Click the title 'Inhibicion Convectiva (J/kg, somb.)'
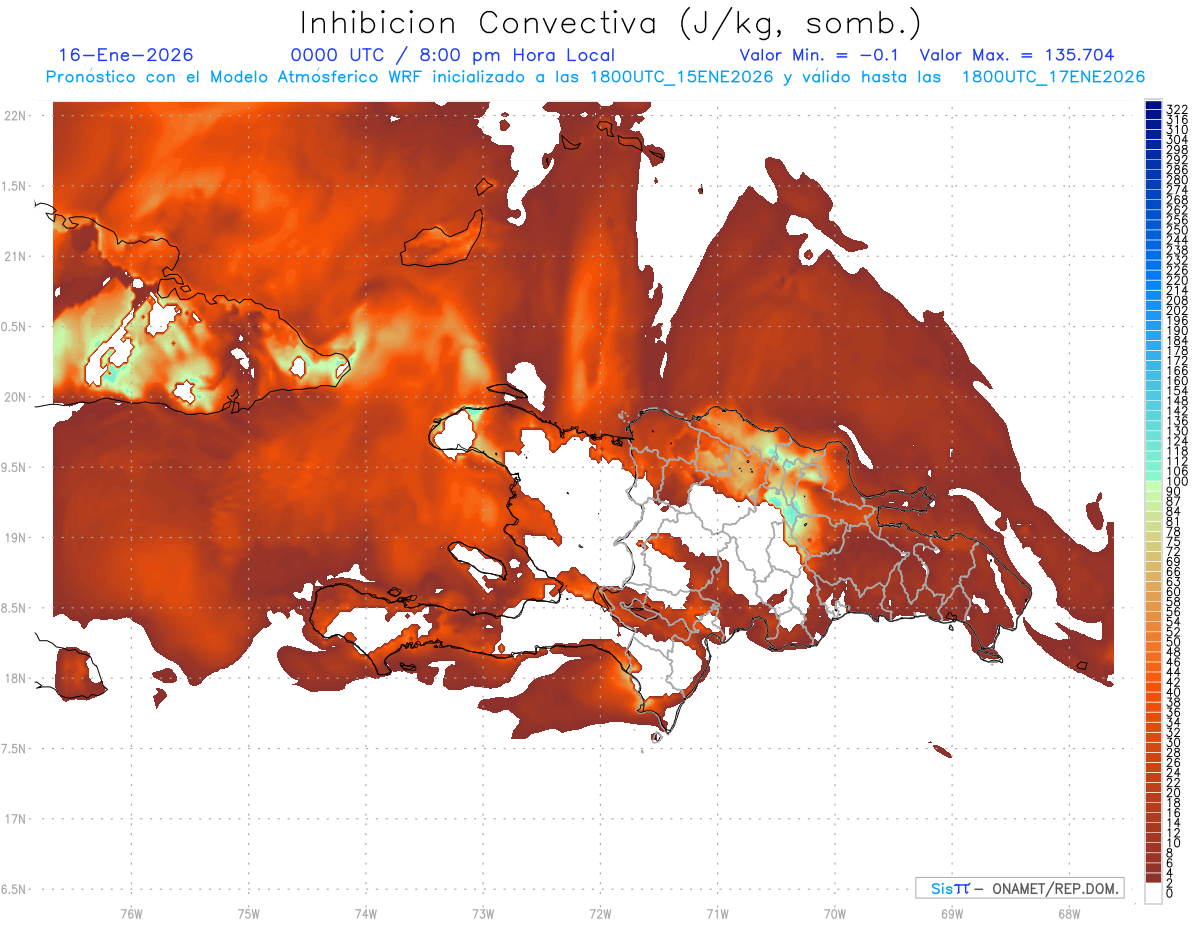 pyautogui.click(x=611, y=23)
